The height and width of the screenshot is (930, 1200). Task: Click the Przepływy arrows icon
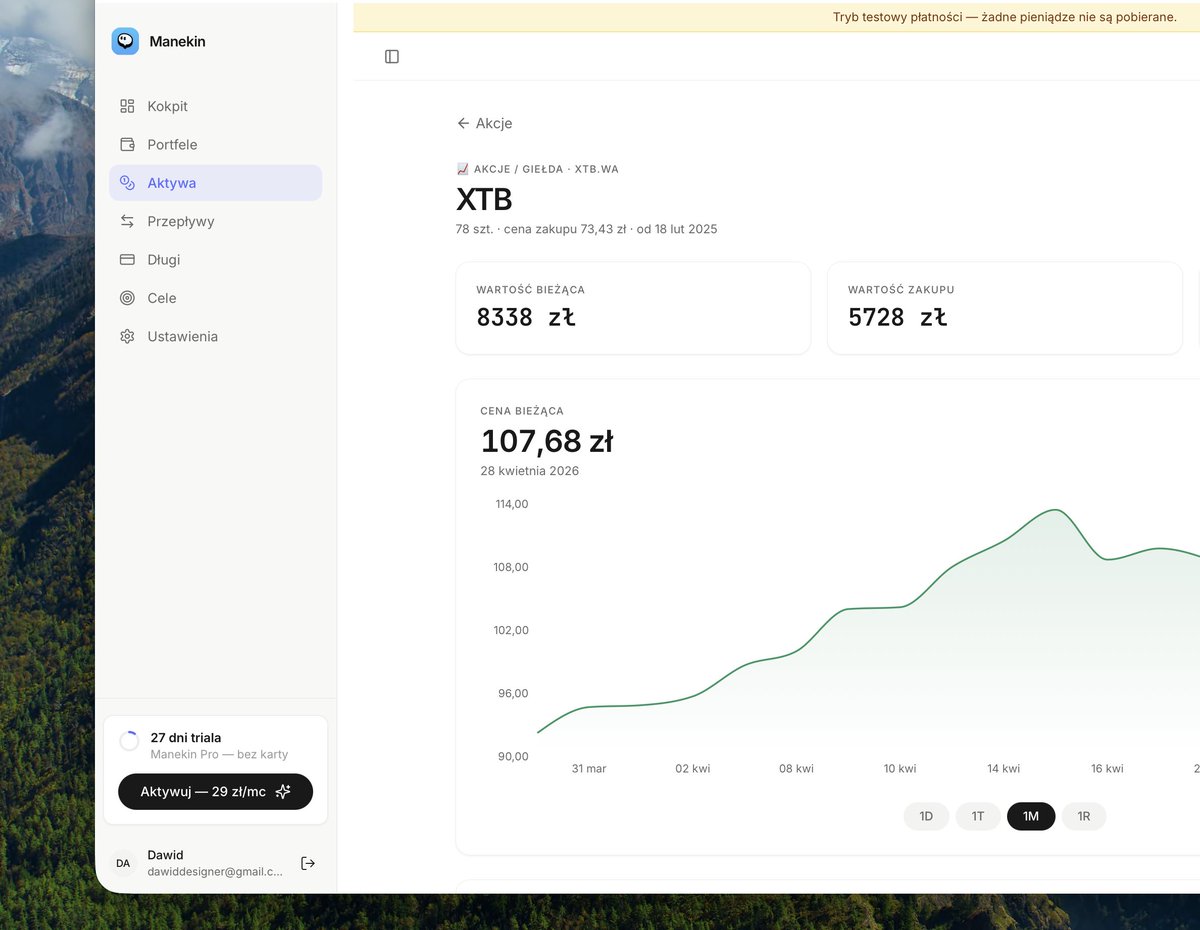(127, 221)
